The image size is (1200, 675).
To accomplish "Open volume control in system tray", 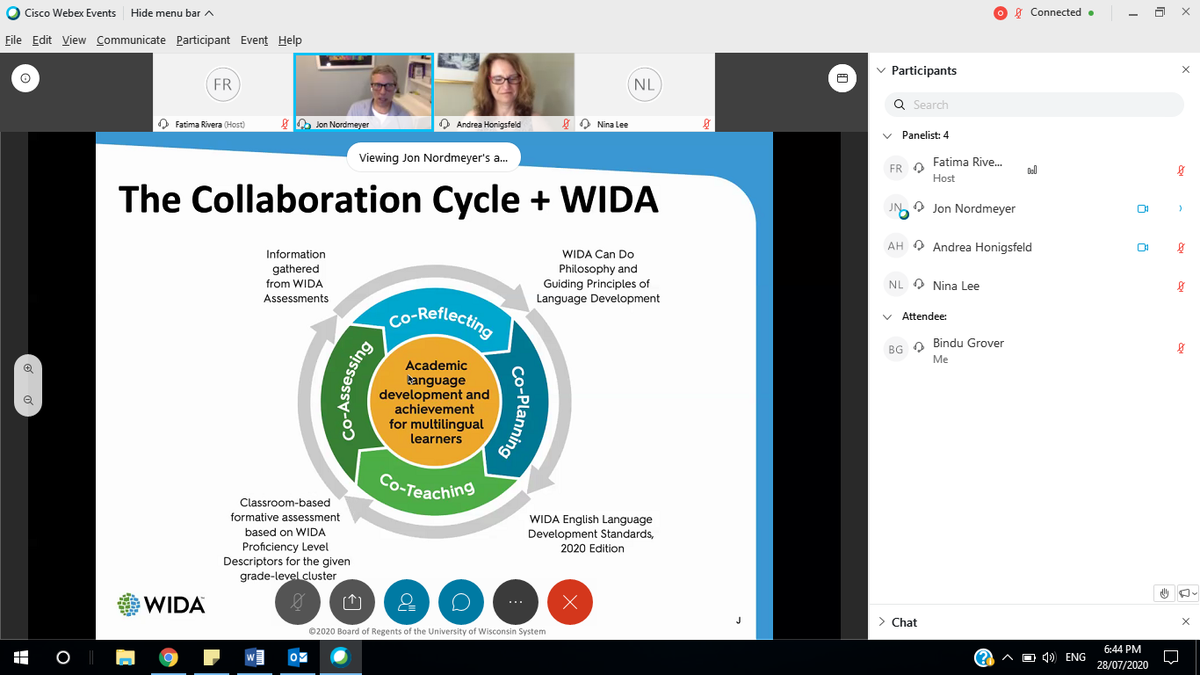I will pyautogui.click(x=1048, y=657).
